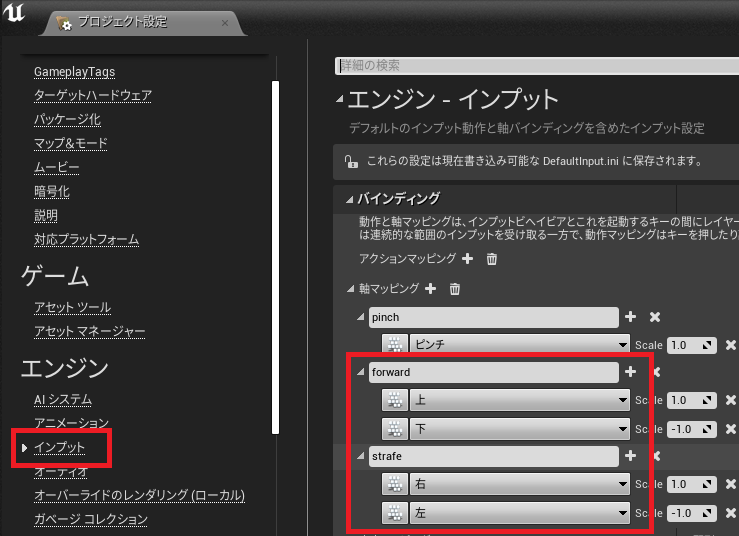Open アセット ツール settings
Image resolution: width=739 pixels, height=536 pixels.
click(x=73, y=308)
